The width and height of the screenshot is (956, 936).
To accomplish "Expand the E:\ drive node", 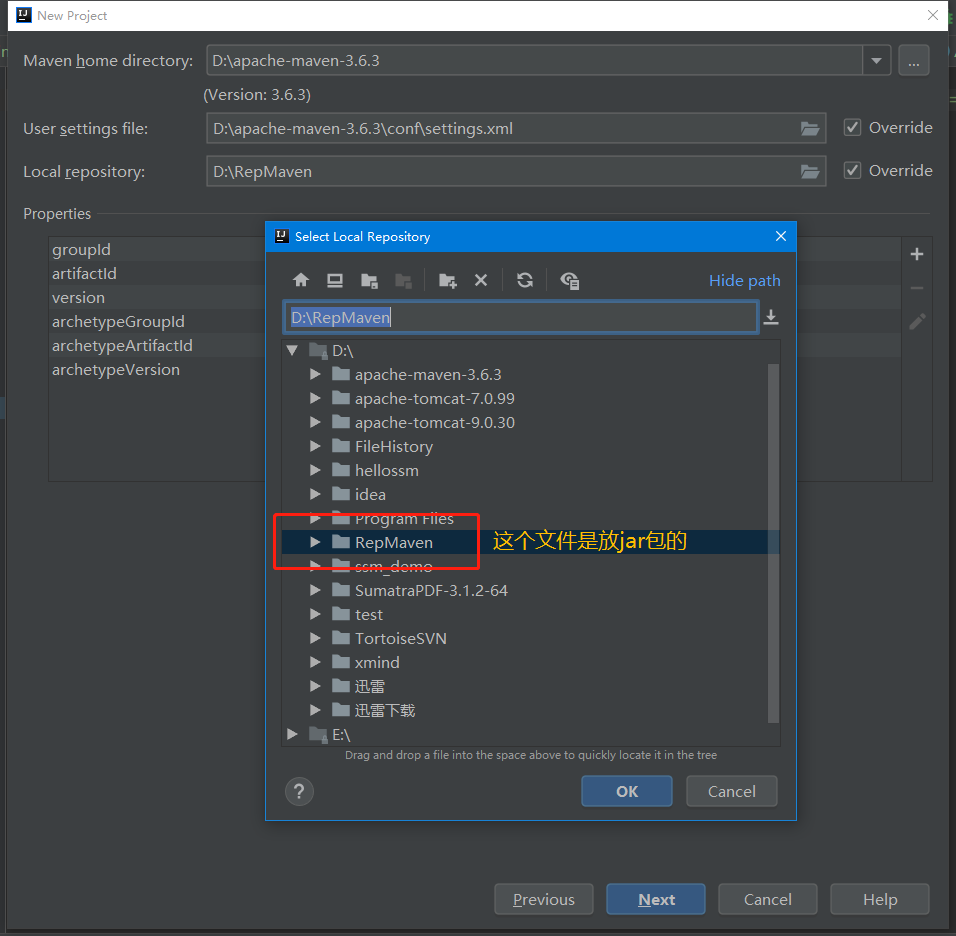I will (x=292, y=734).
